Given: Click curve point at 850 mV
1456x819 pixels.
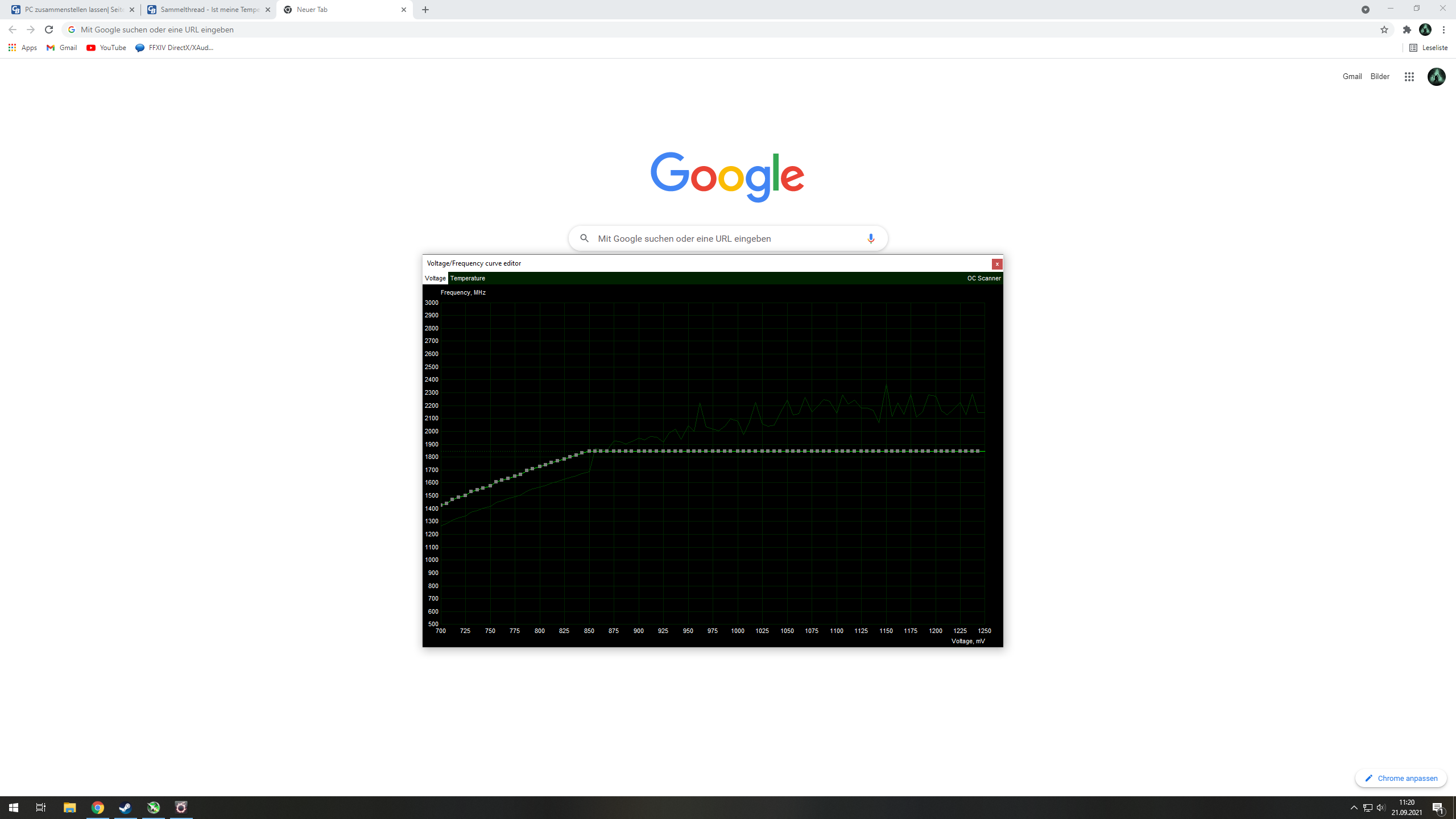Looking at the screenshot, I should coord(589,451).
